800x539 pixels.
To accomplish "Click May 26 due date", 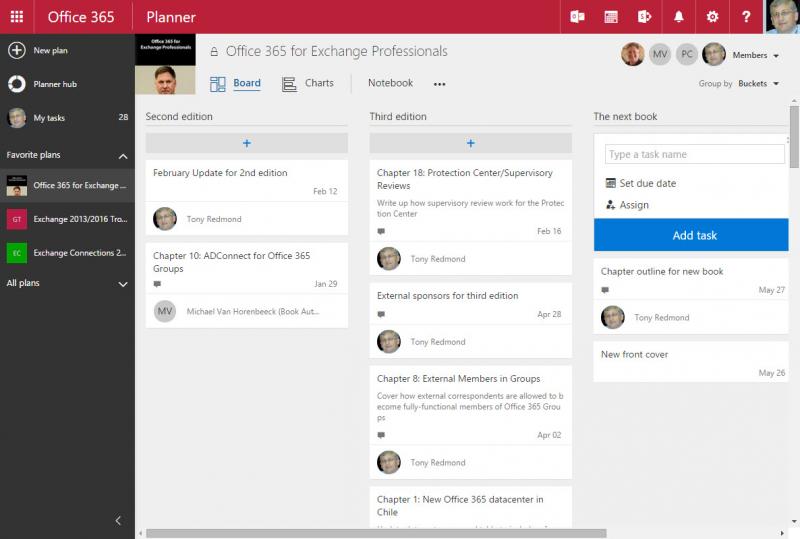I will pyautogui.click(x=771, y=373).
